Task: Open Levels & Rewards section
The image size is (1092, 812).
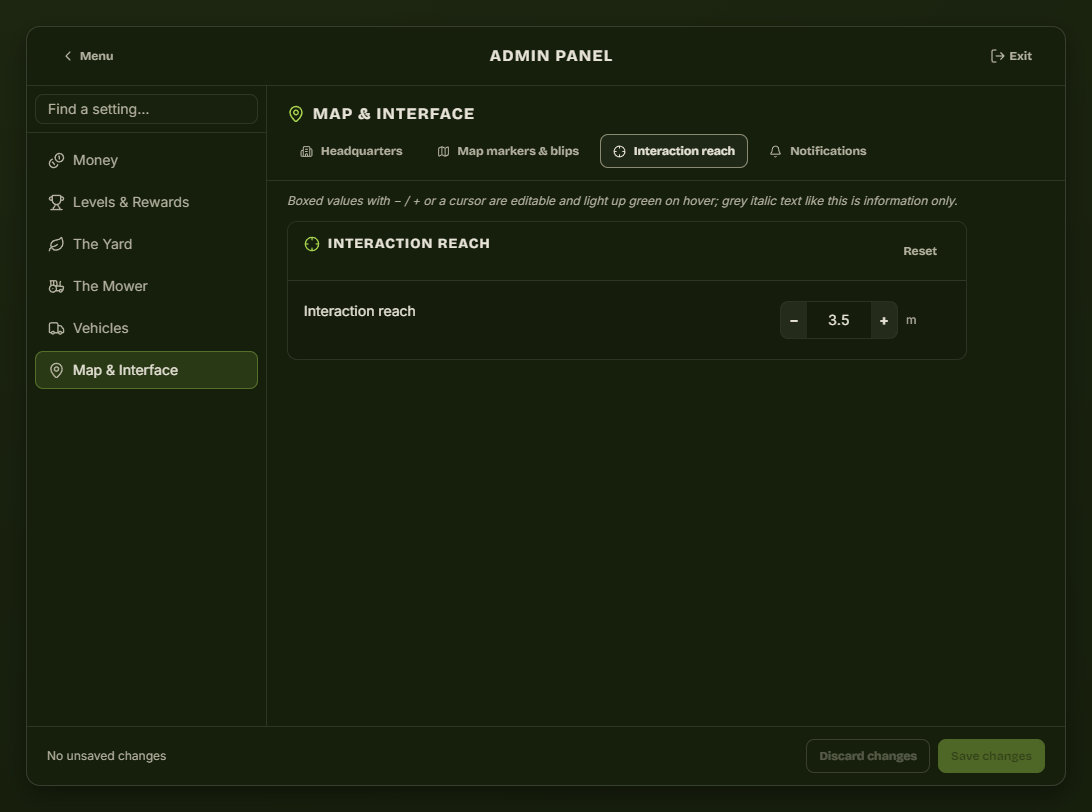Action: coord(146,202)
